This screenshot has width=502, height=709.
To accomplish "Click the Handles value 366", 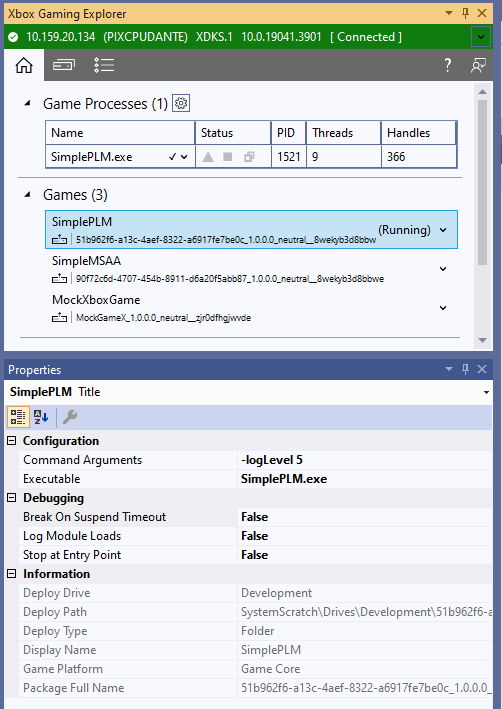I will tap(396, 157).
